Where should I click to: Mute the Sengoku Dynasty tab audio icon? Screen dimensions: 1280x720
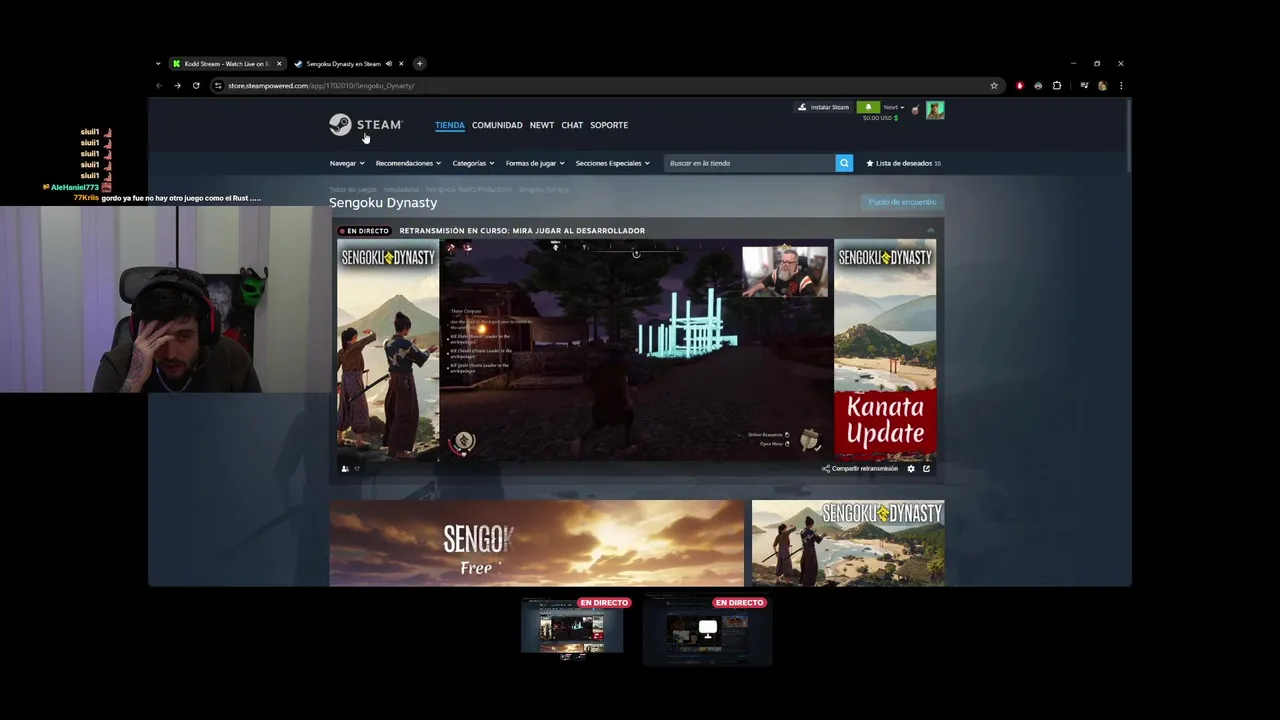coord(389,64)
